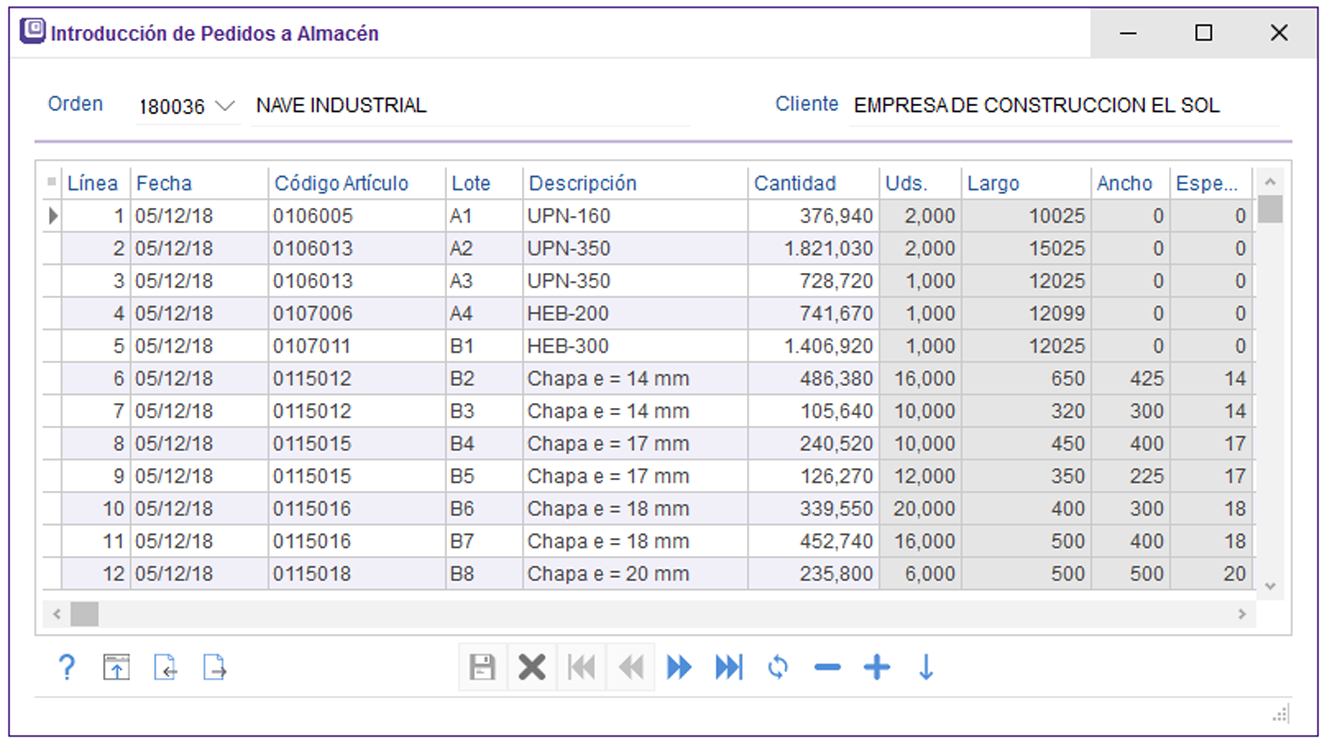The width and height of the screenshot is (1327, 745).
Task: Click the import document icon
Action: click(x=166, y=667)
